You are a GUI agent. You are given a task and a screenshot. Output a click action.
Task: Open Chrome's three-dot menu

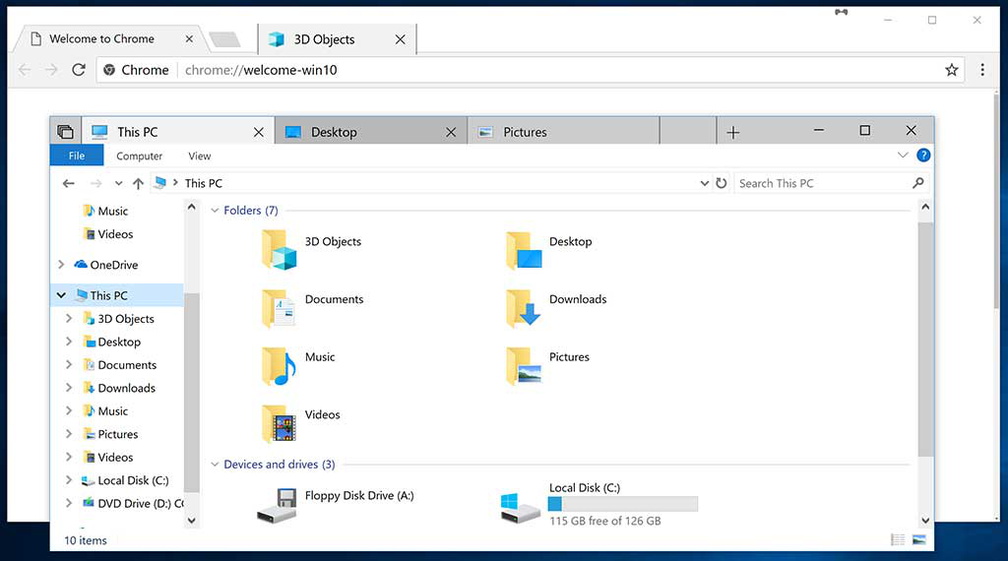pyautogui.click(x=982, y=69)
